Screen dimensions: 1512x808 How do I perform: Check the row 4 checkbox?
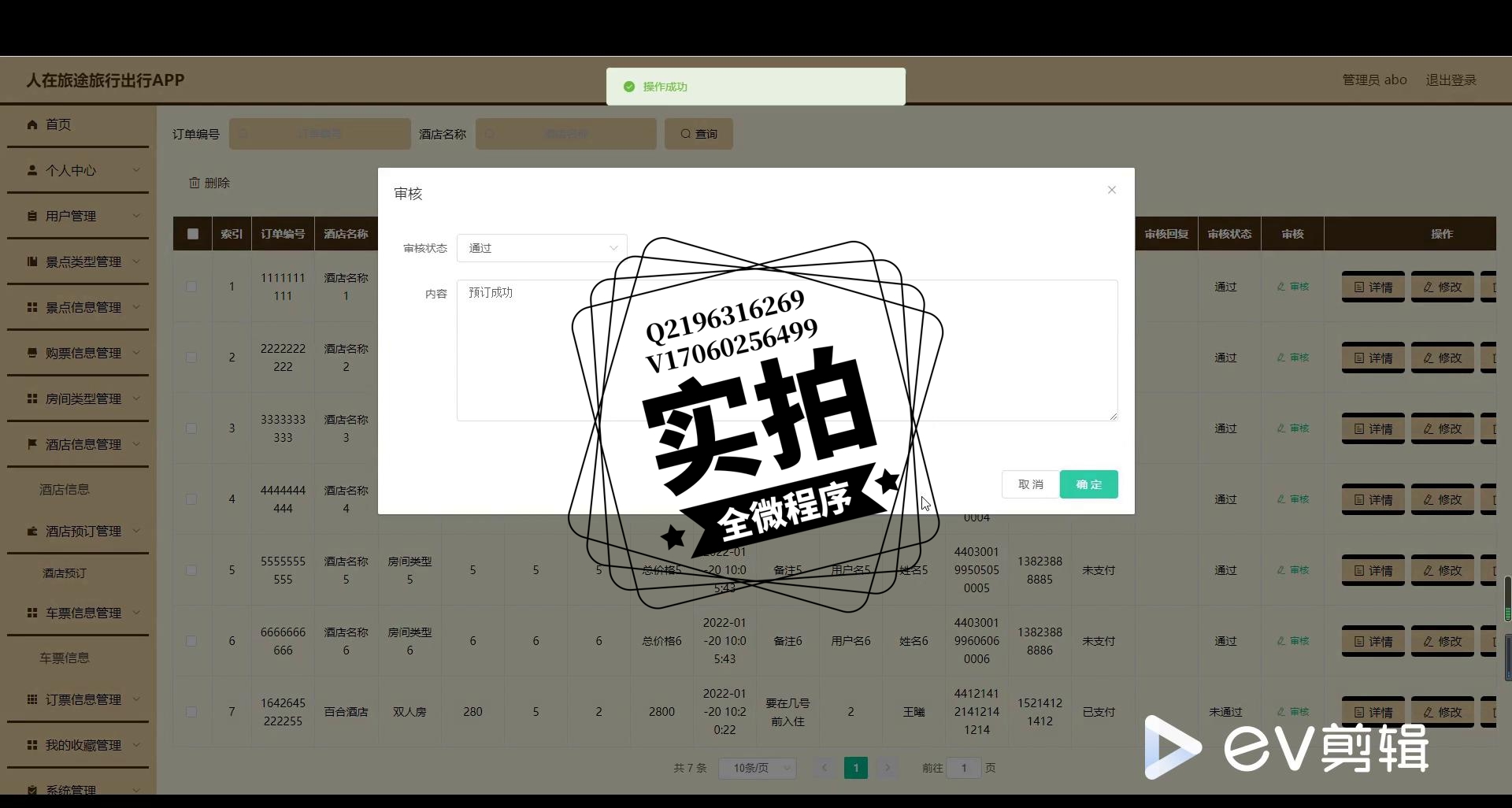click(191, 499)
